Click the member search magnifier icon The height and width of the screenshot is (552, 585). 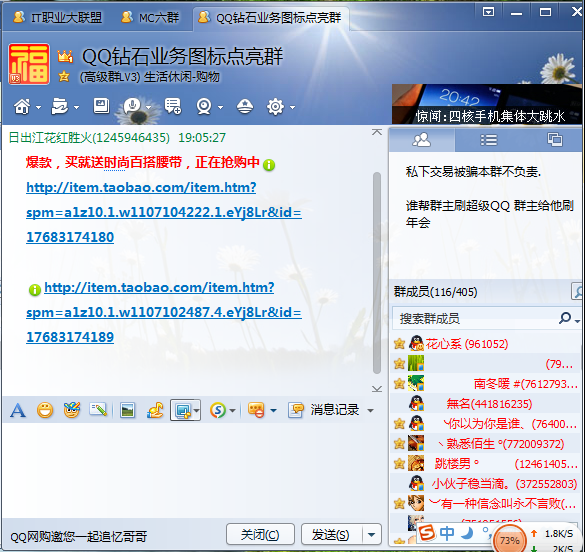click(x=565, y=318)
